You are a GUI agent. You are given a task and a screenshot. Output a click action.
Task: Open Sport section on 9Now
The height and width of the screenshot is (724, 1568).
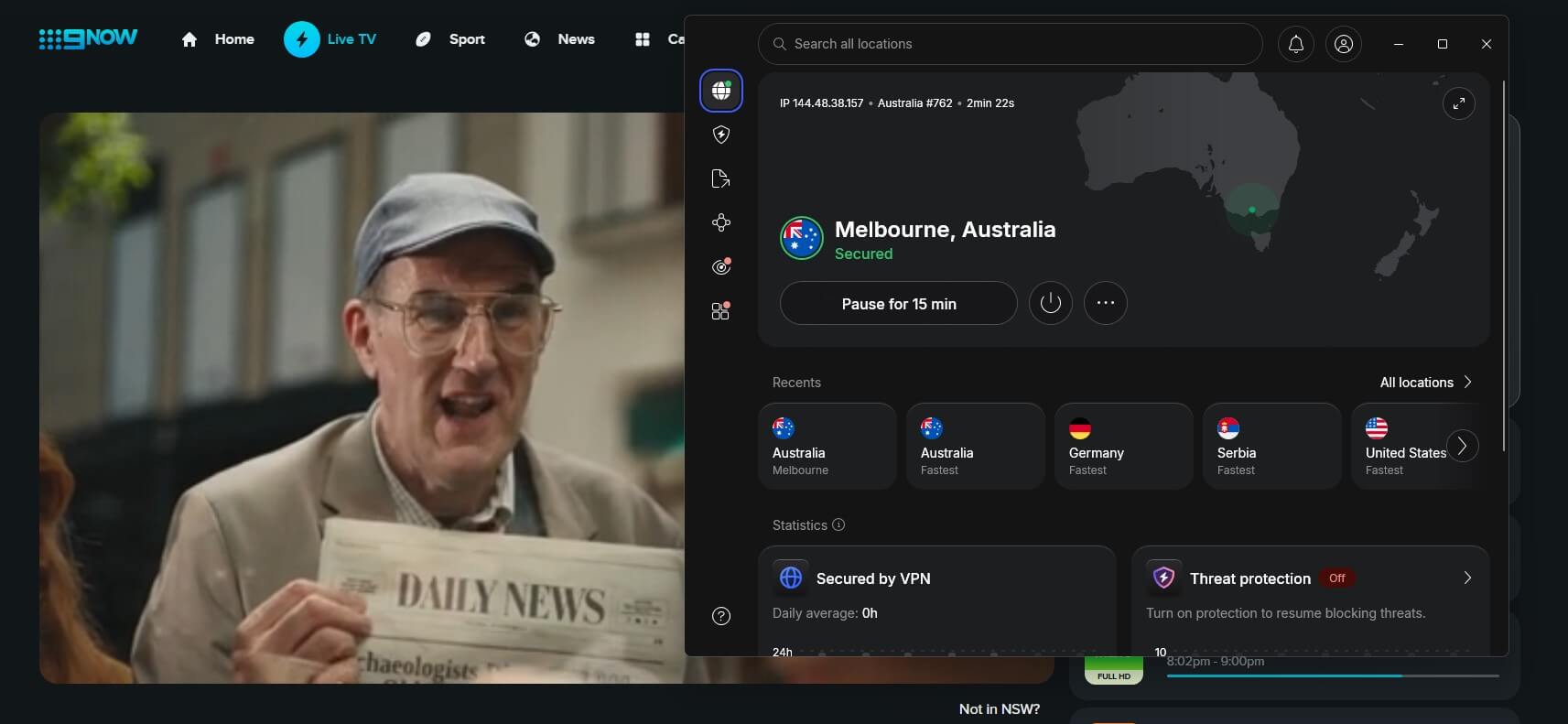(450, 39)
